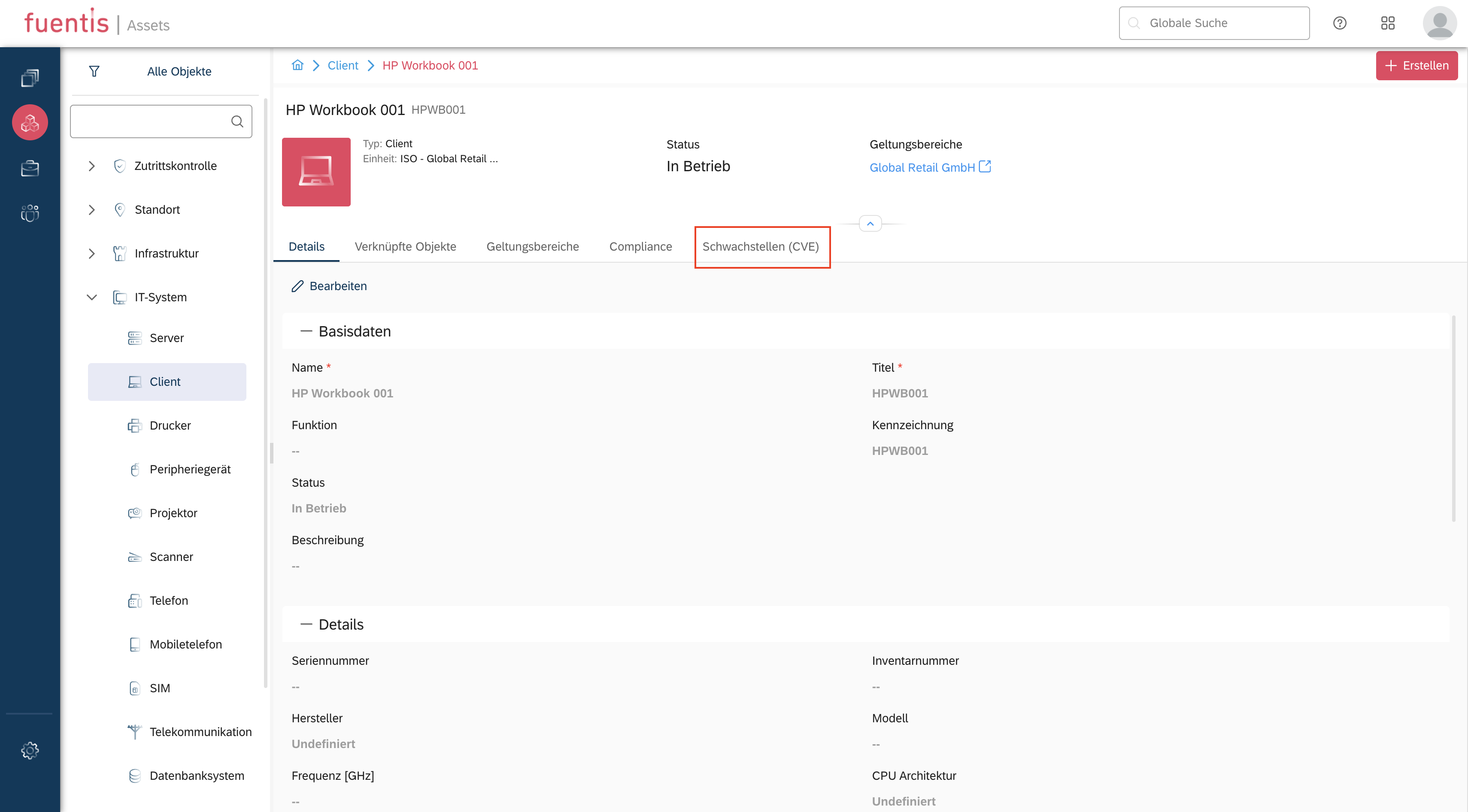Viewport: 1468px width, 812px height.
Task: Click the Erstellen button
Action: click(1416, 66)
